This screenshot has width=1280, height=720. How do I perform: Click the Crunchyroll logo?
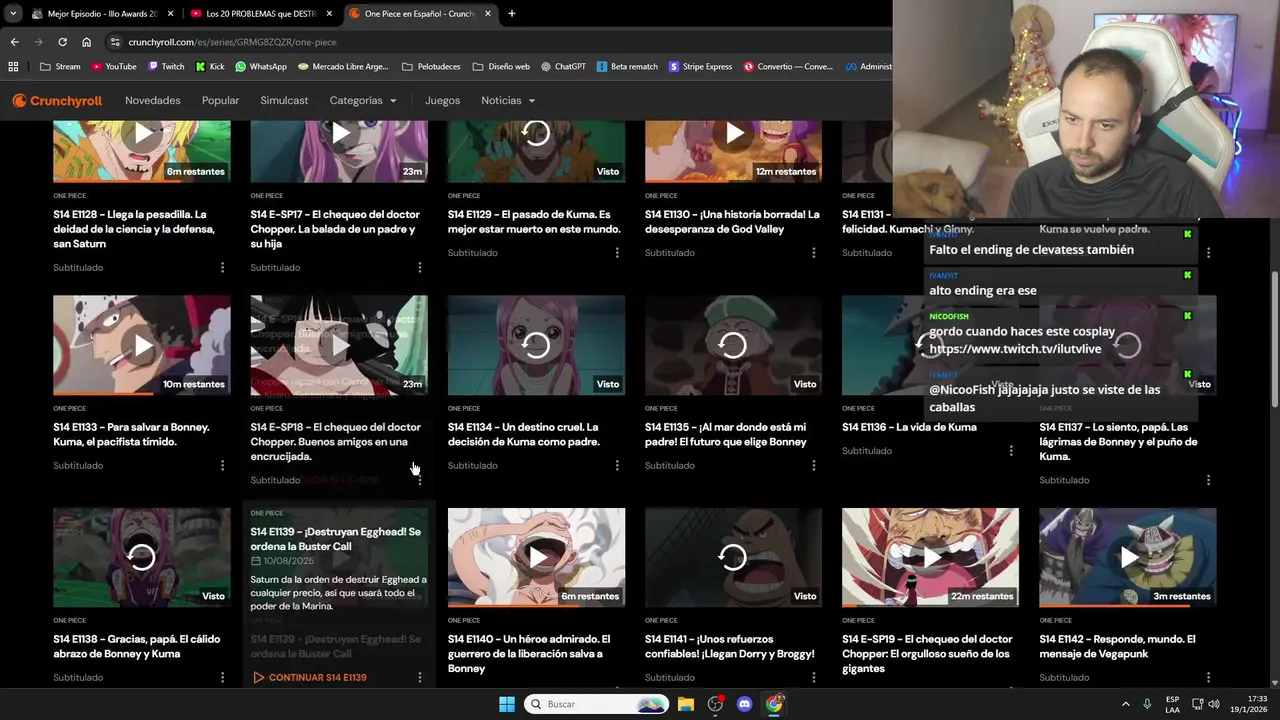pos(57,100)
